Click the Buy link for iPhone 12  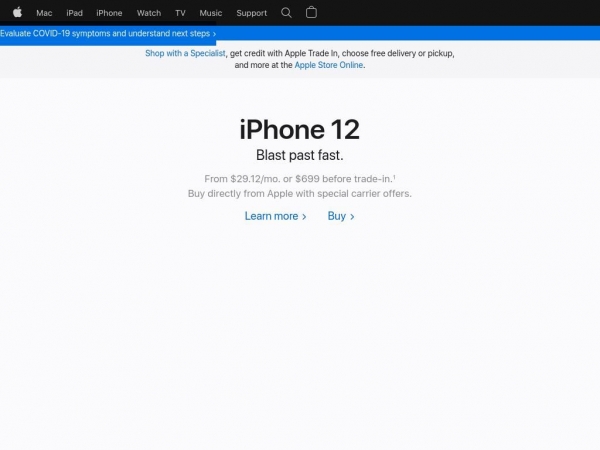click(x=341, y=216)
